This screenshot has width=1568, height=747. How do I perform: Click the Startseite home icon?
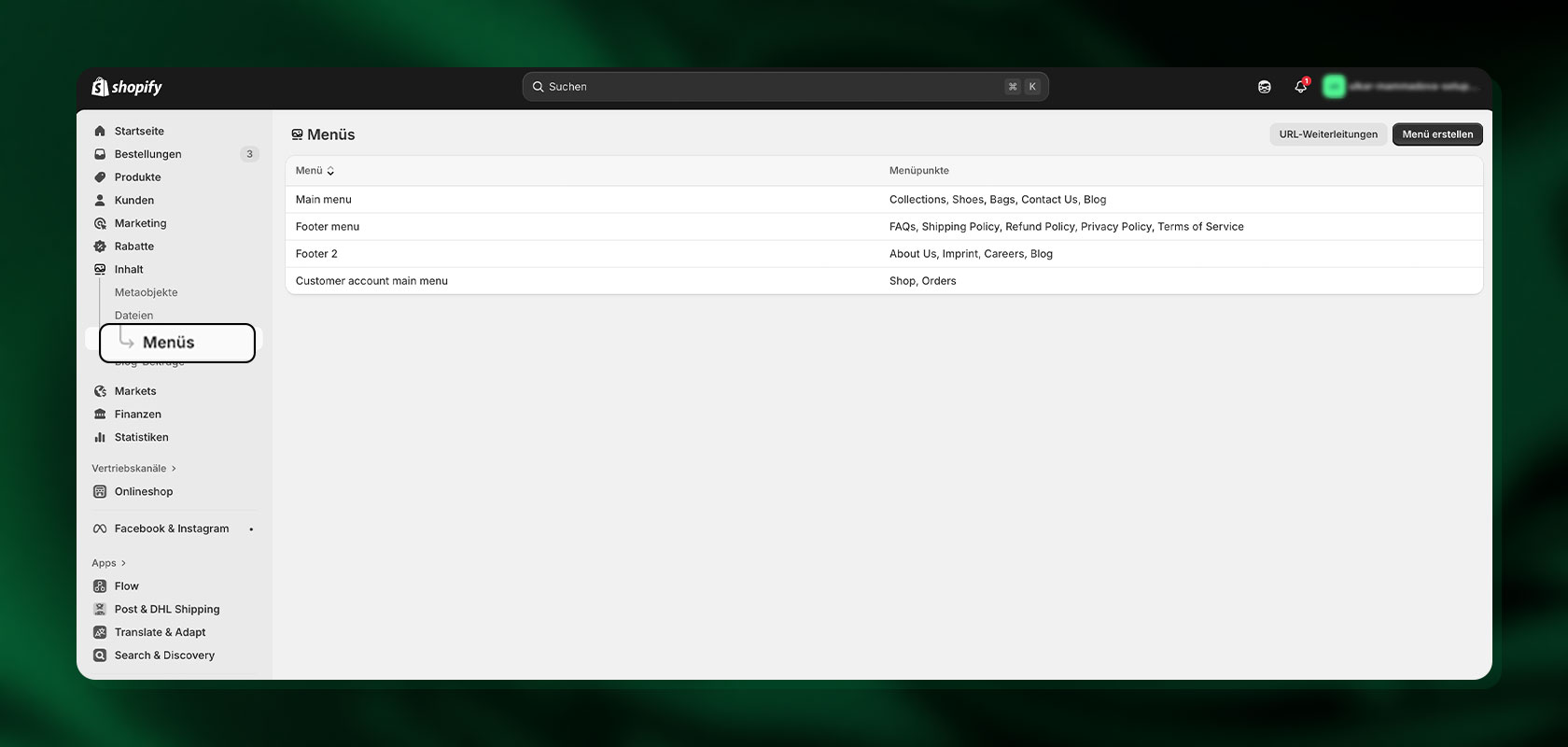[100, 132]
